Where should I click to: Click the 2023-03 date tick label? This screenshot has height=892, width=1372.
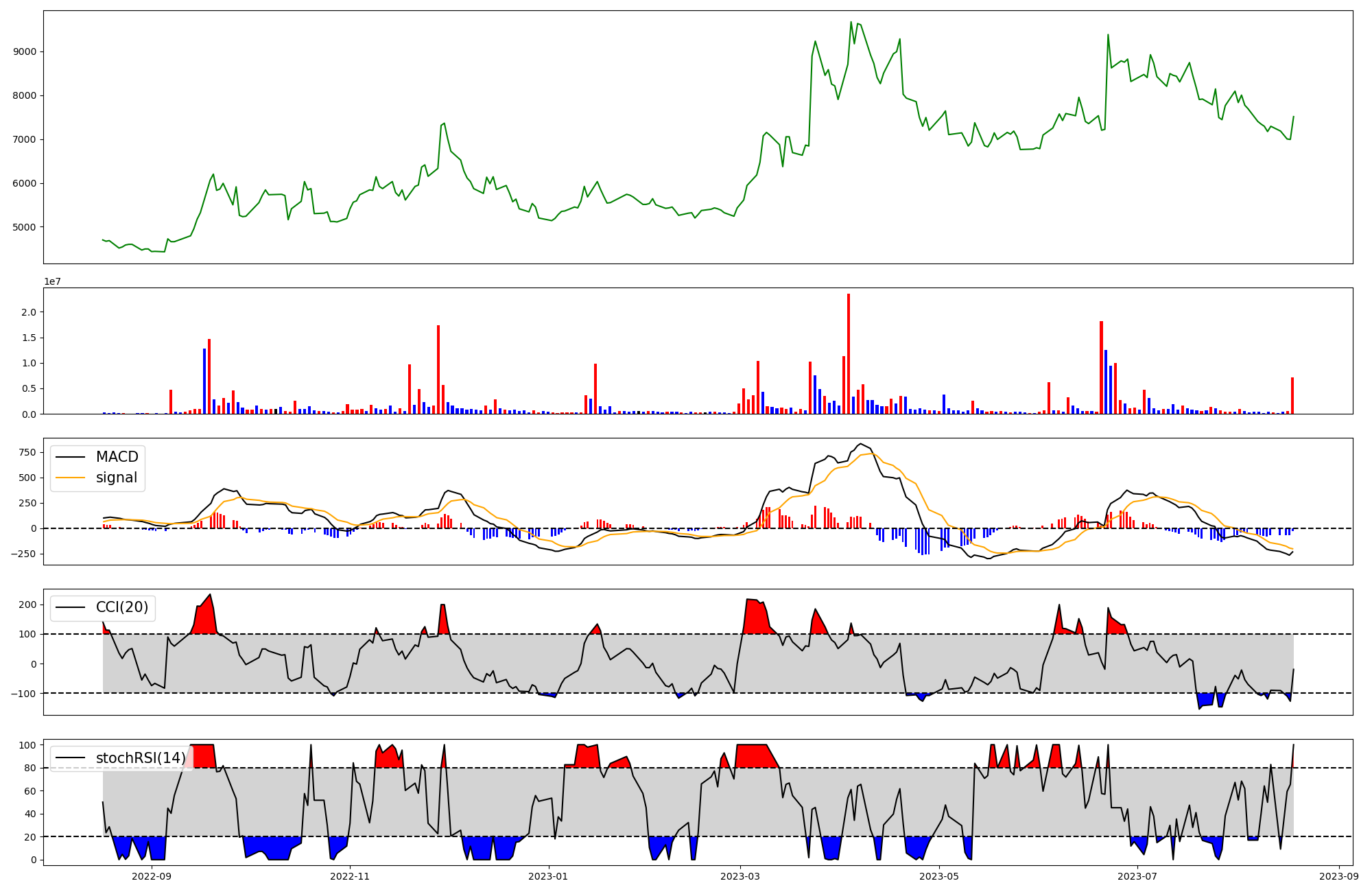(x=740, y=876)
